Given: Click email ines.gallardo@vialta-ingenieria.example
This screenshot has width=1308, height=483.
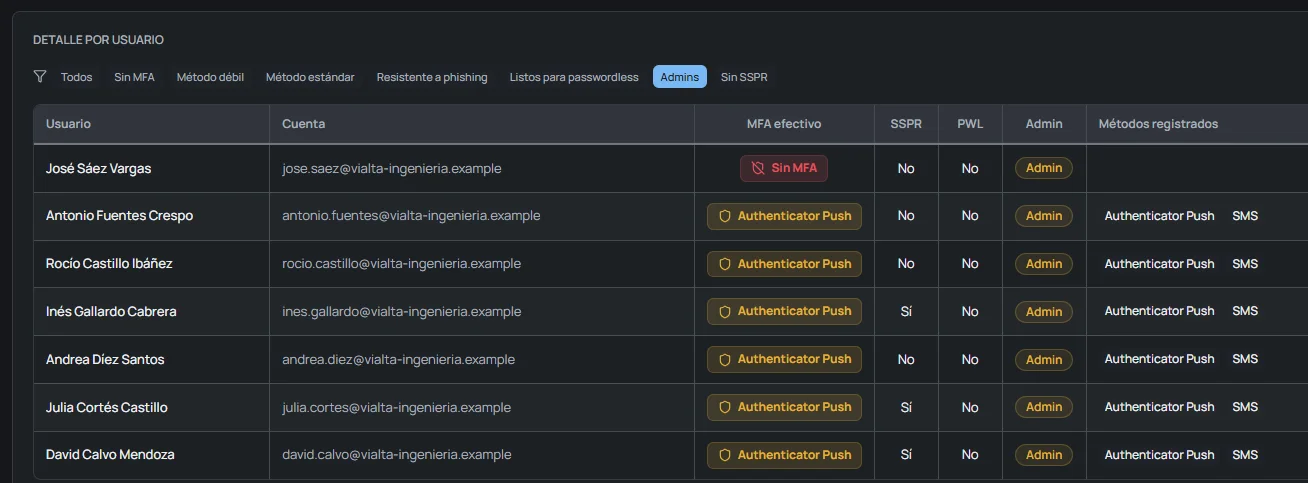Looking at the screenshot, I should [401, 312].
